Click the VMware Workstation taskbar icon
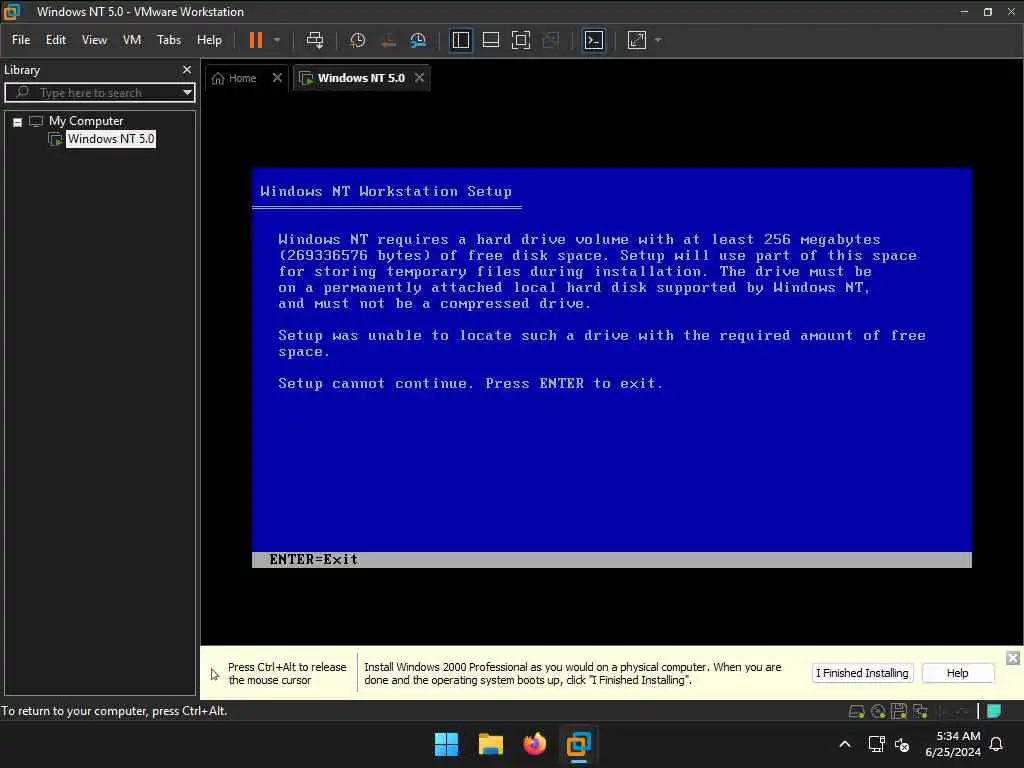 579,744
